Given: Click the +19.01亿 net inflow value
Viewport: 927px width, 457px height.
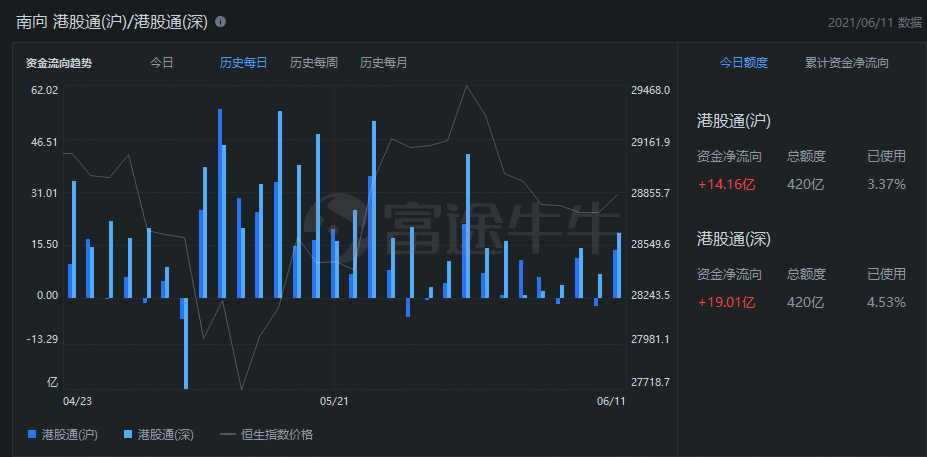Looking at the screenshot, I should point(727,302).
